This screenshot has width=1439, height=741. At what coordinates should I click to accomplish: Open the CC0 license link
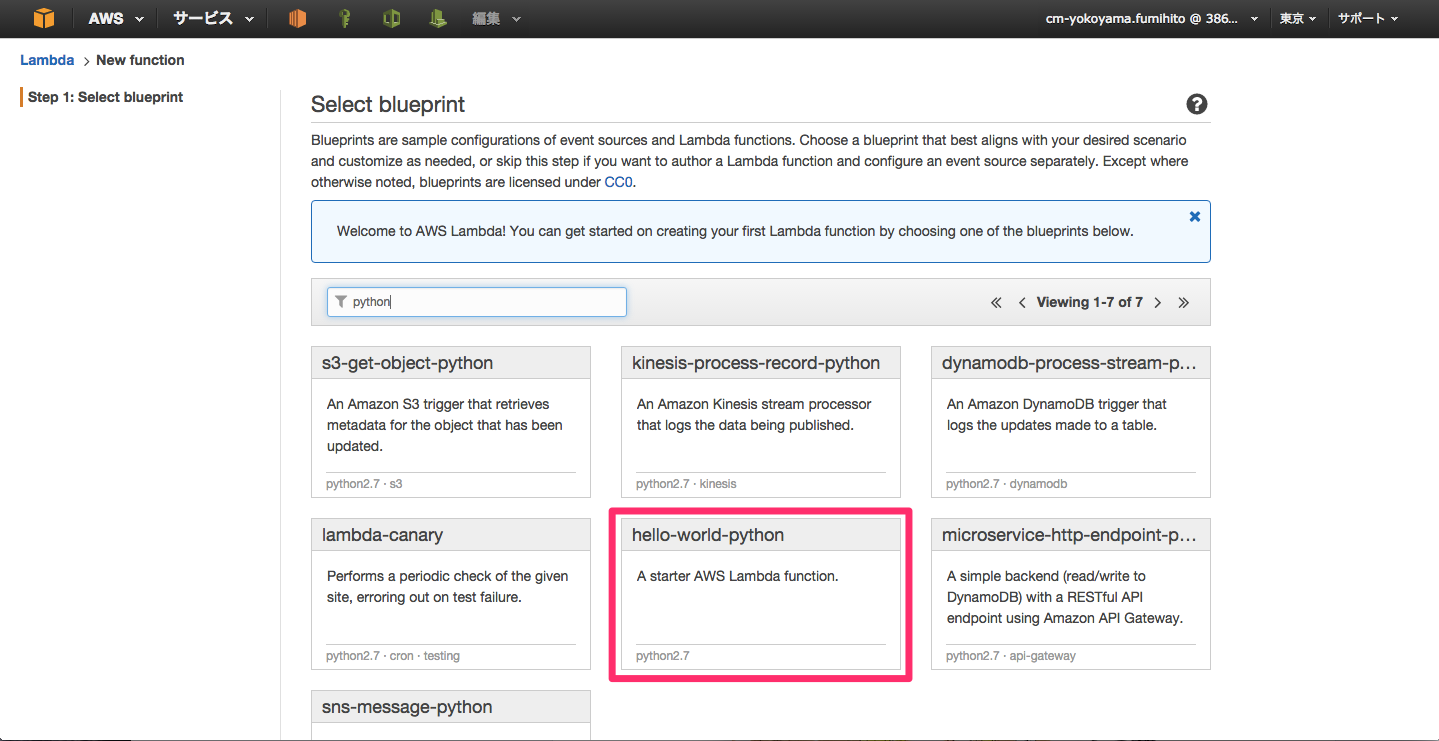pyautogui.click(x=618, y=182)
